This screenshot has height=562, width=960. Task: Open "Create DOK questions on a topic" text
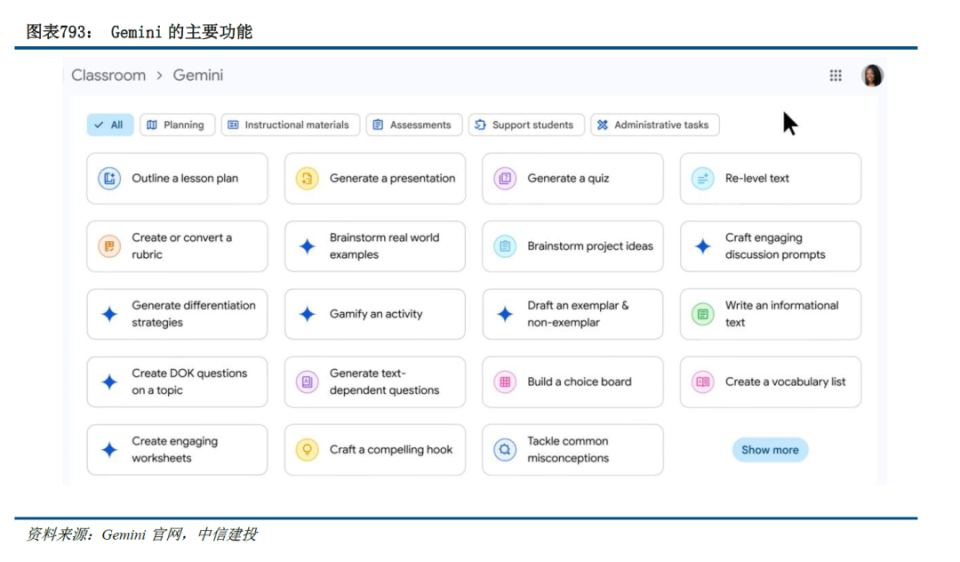click(189, 382)
